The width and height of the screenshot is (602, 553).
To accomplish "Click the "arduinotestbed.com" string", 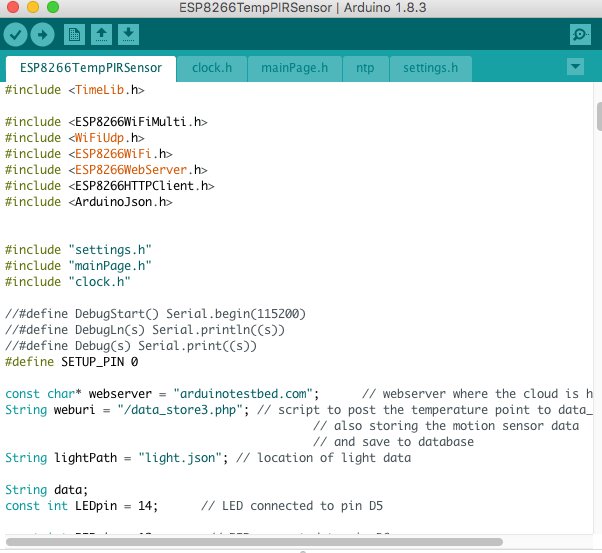I will click(243, 394).
